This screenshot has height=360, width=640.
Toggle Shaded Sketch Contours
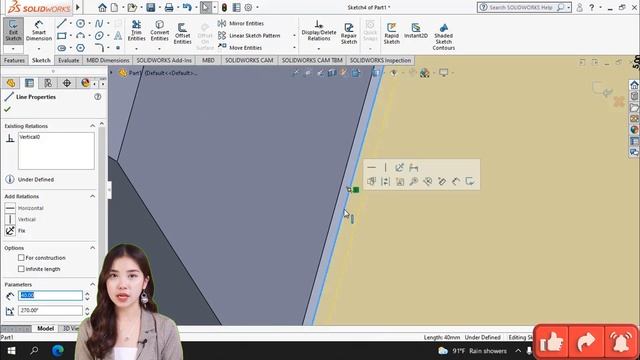pos(444,36)
